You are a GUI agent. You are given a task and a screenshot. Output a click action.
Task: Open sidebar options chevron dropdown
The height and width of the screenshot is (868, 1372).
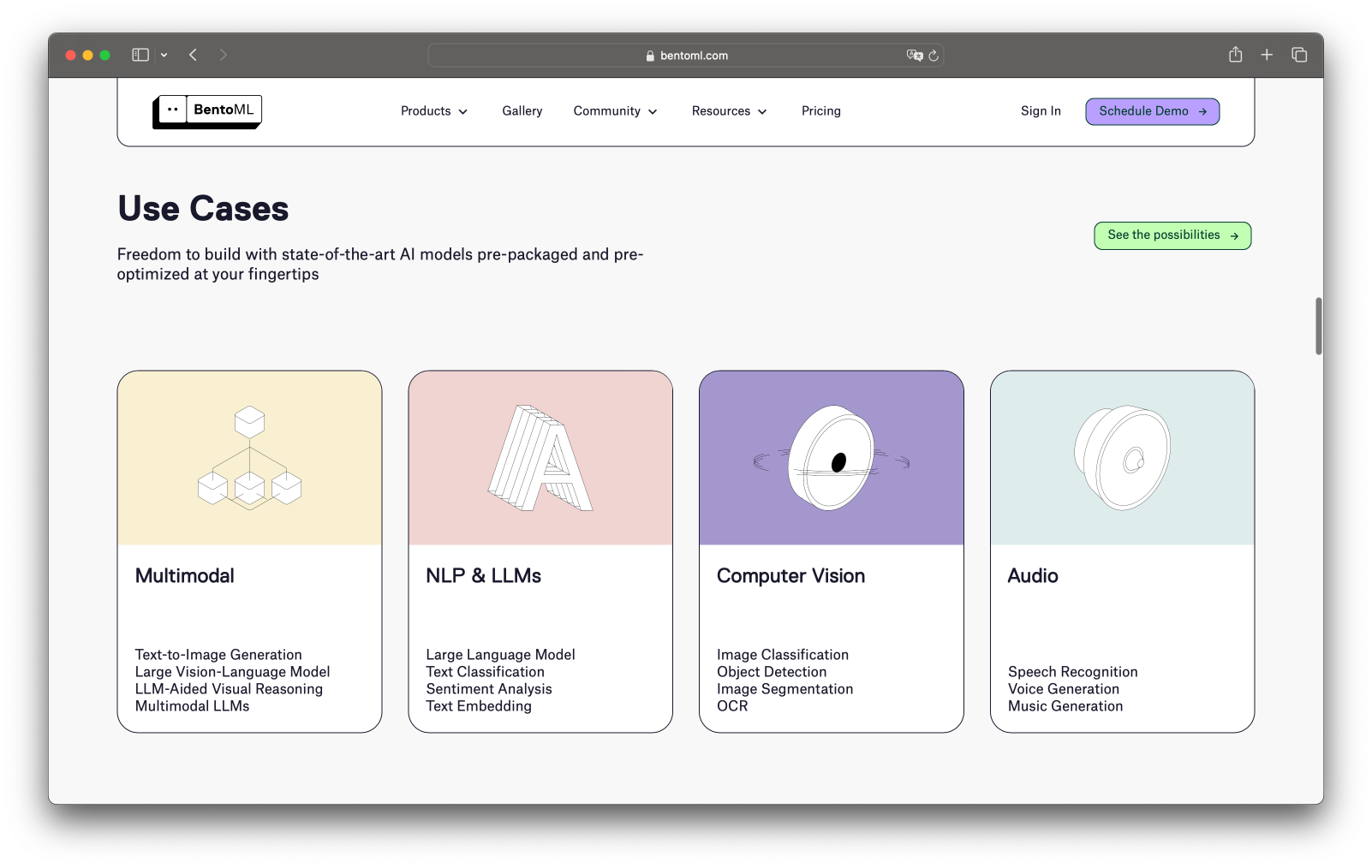tap(164, 55)
